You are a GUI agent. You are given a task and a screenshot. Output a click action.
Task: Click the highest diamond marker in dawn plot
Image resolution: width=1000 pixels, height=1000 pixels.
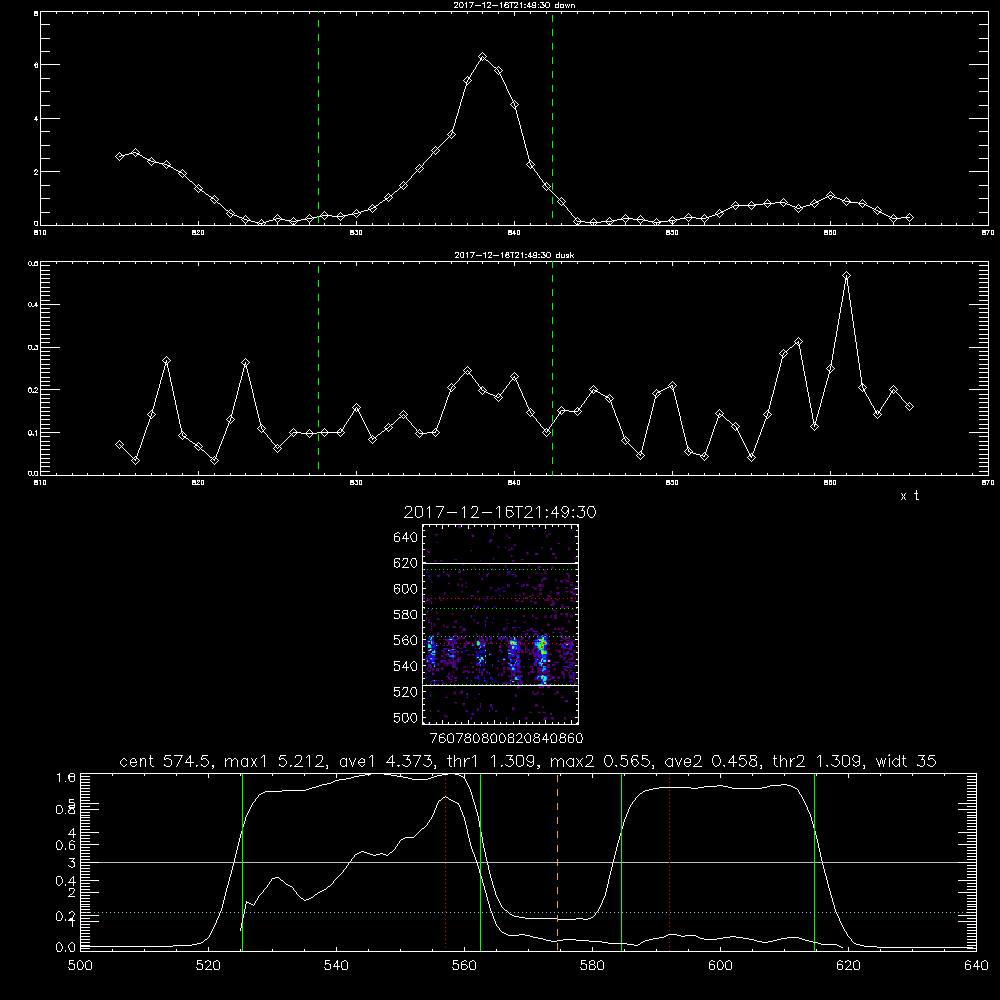pyautogui.click(x=483, y=57)
